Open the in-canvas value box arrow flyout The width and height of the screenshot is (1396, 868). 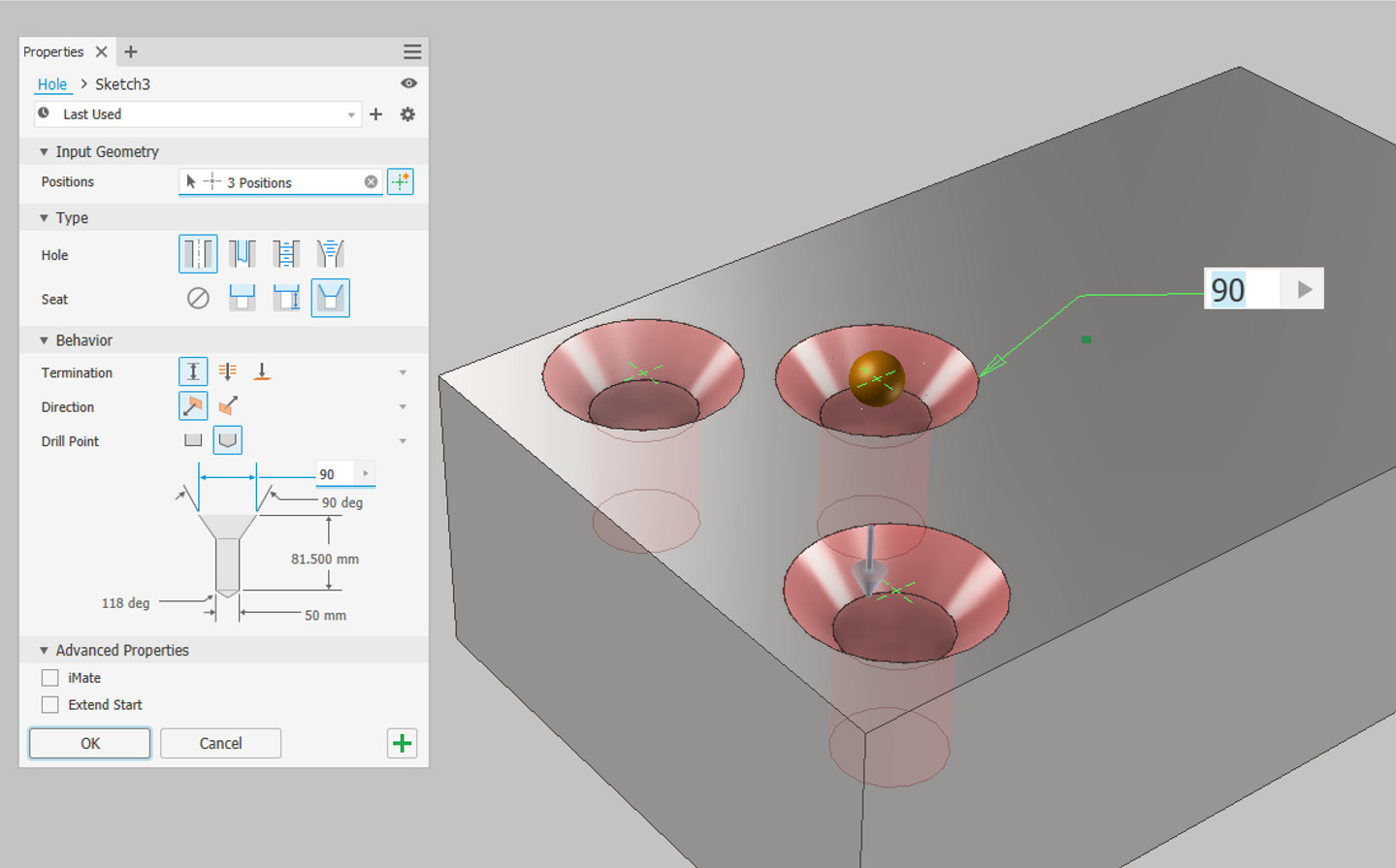pyautogui.click(x=1304, y=289)
